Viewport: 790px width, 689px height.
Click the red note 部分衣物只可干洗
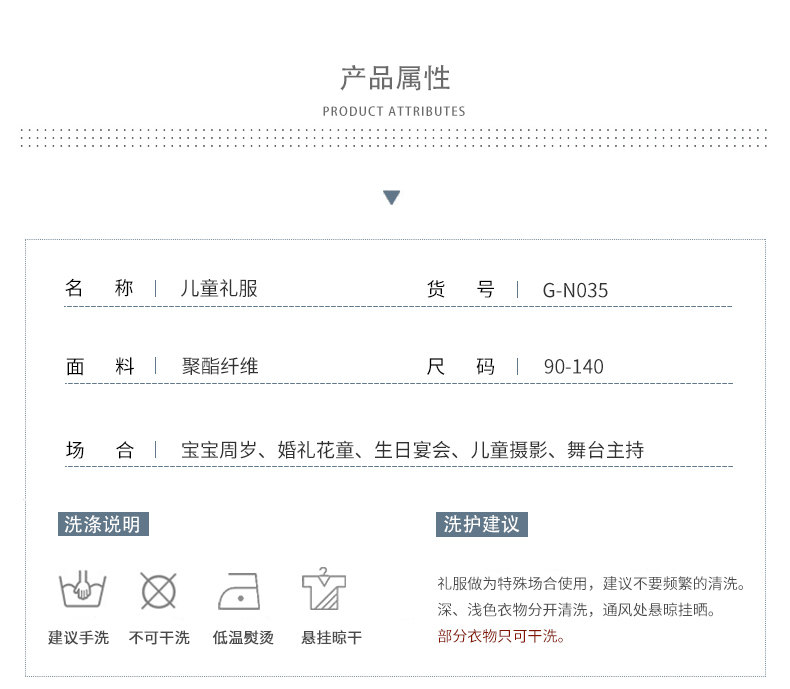[501, 636]
